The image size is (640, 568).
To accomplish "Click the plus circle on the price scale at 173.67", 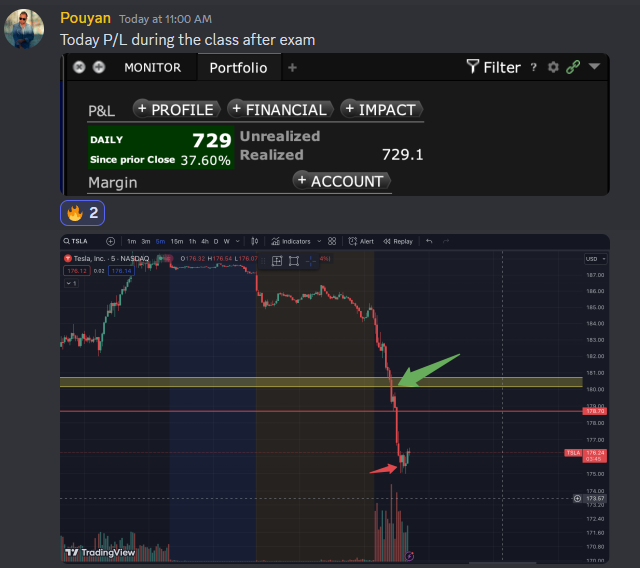I will [577, 498].
